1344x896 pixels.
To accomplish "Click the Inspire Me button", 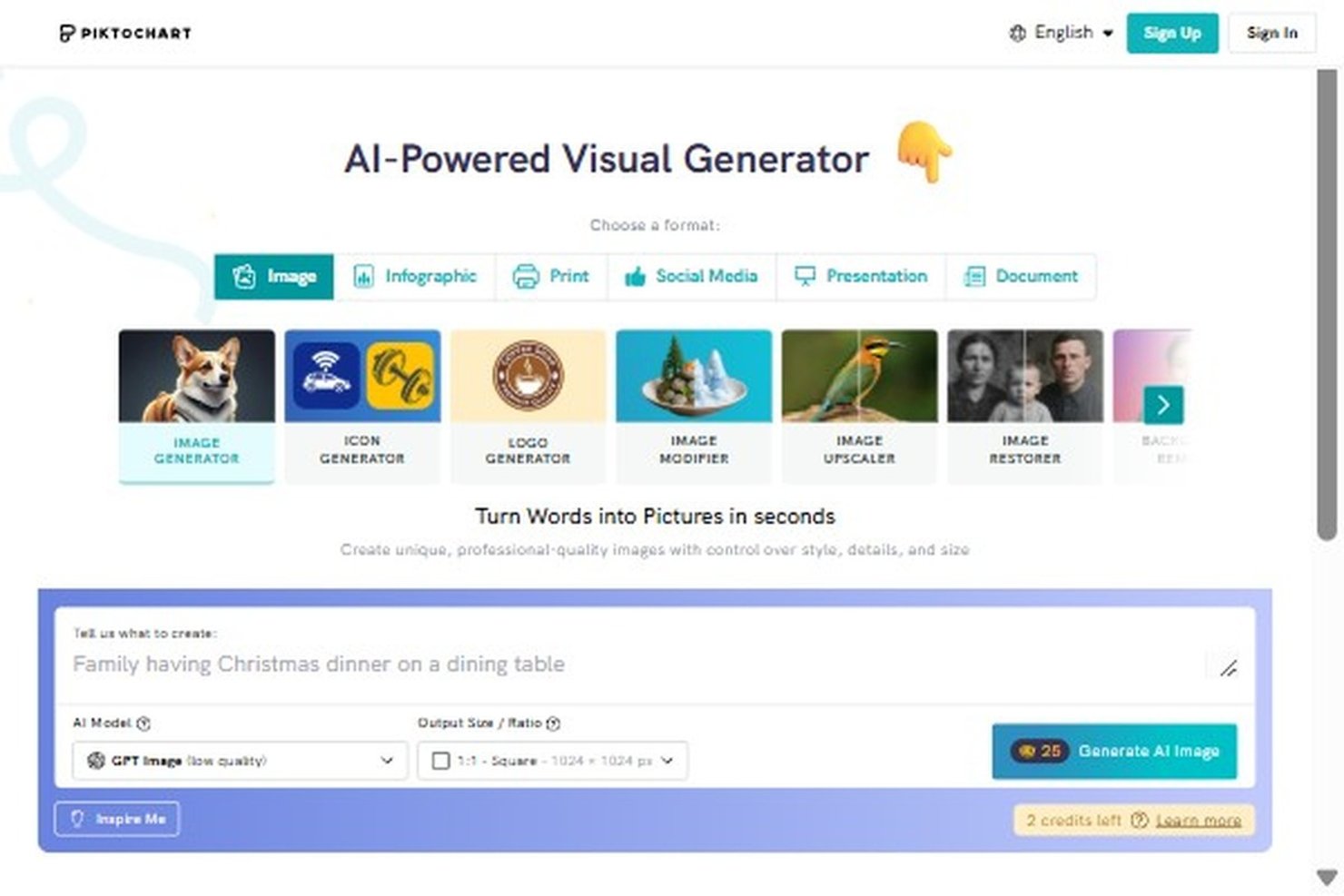I will pyautogui.click(x=117, y=819).
